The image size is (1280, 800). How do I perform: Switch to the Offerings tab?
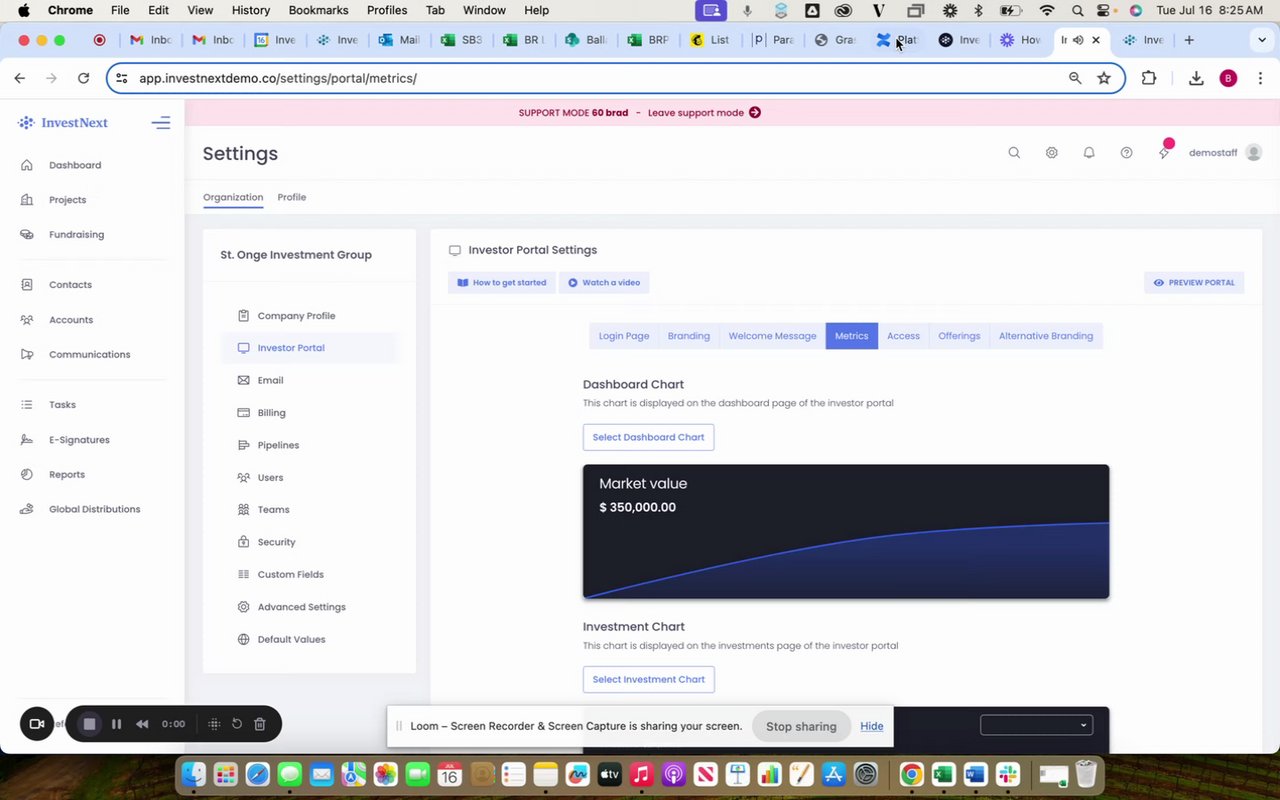coord(959,336)
